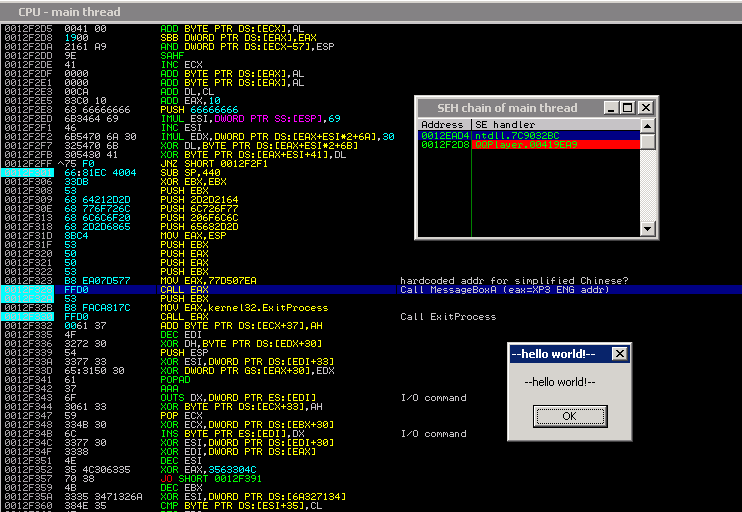Click the Address column header
The height and width of the screenshot is (512, 742).
coord(444,124)
